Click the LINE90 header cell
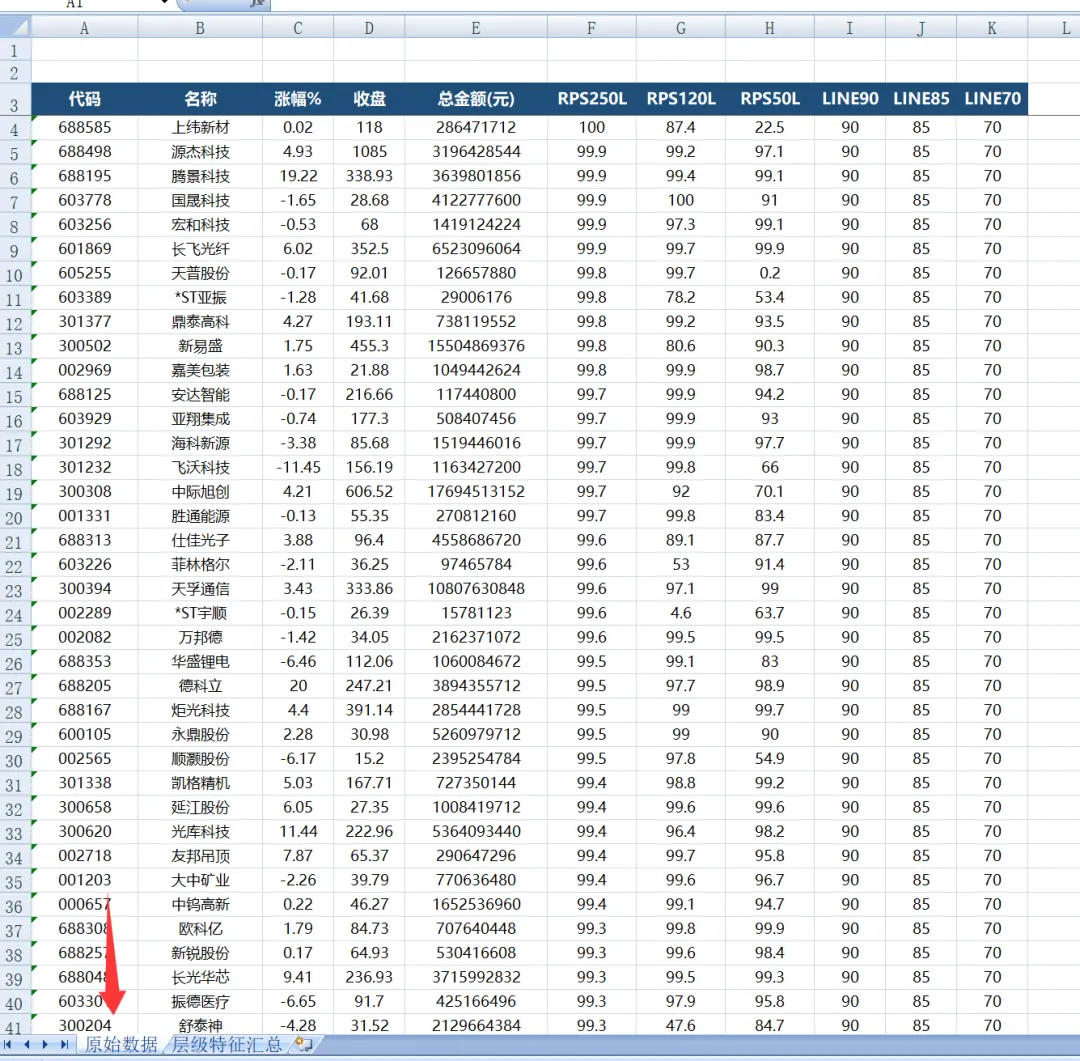 [x=850, y=99]
